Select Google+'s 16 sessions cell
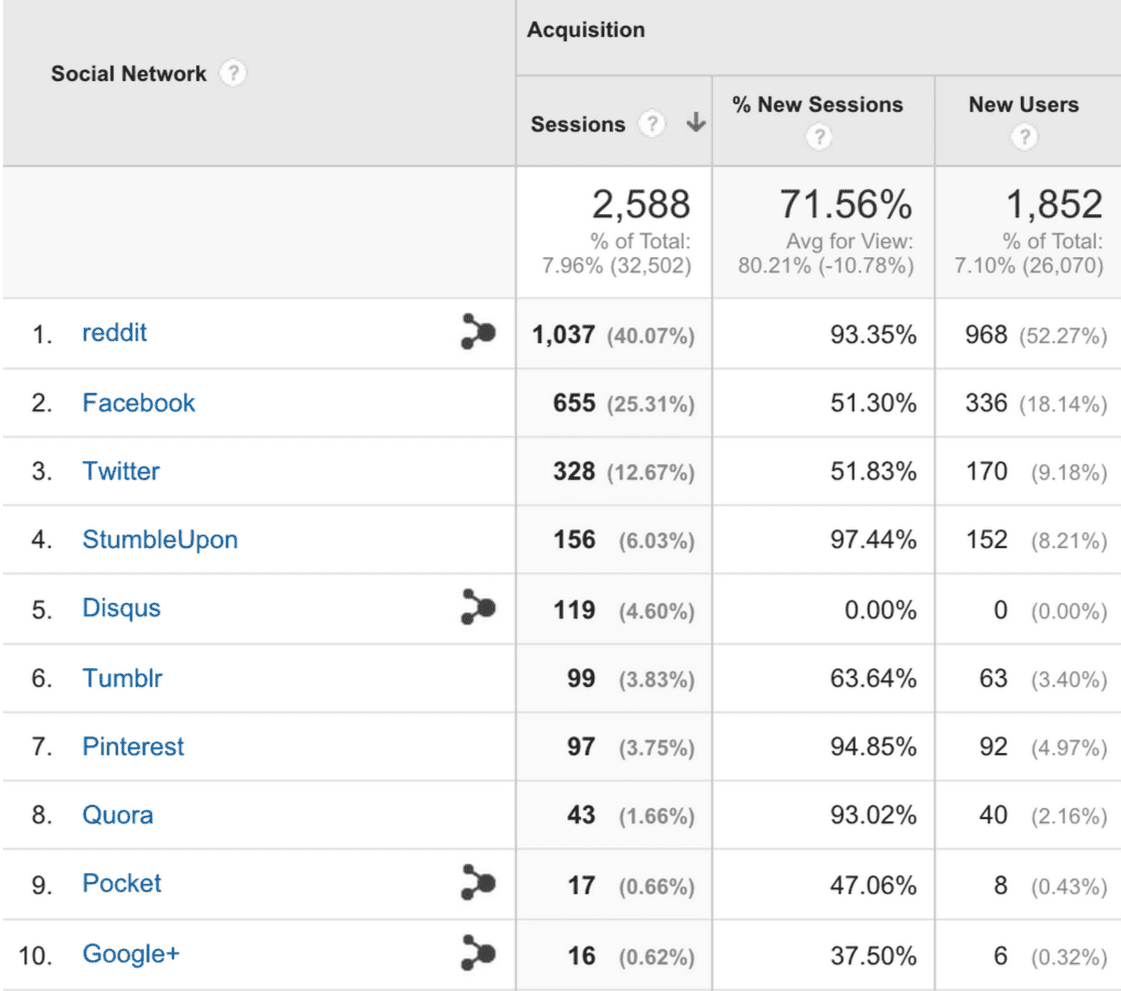Viewport: 1121px width, 991px height. click(613, 955)
